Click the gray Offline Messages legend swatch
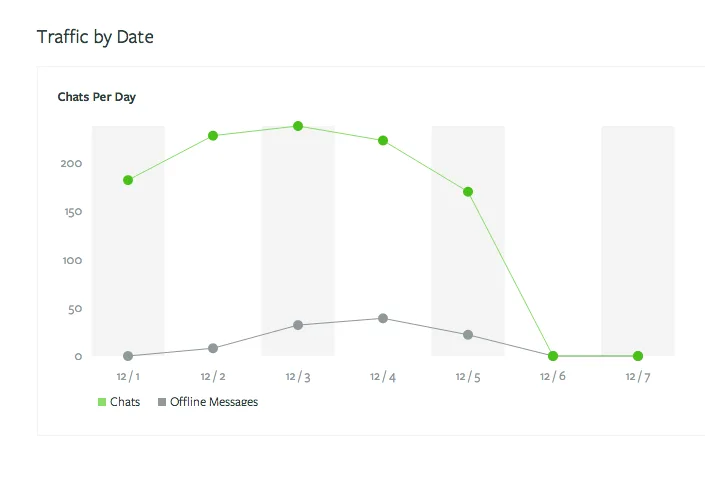705x485 pixels. [x=162, y=402]
